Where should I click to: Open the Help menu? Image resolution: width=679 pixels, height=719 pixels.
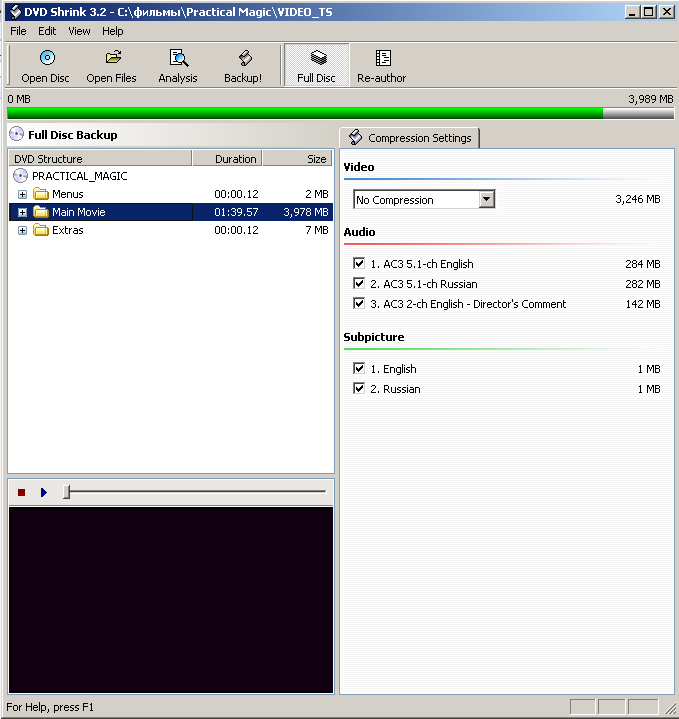click(x=113, y=31)
